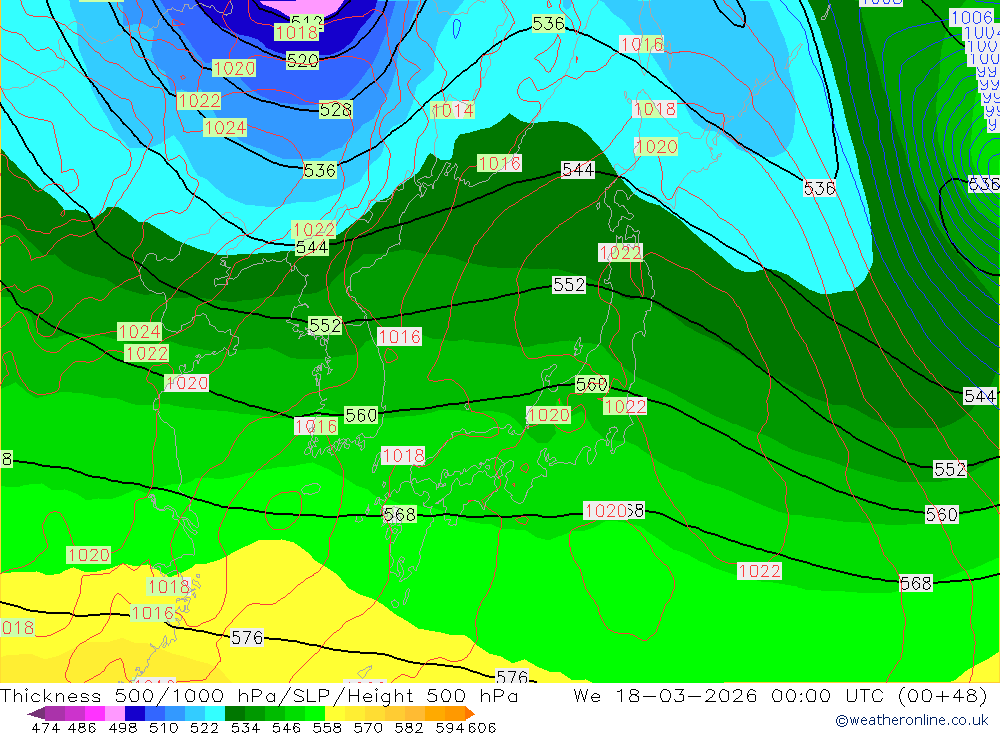
Task: Click the 570 legend value
Action: point(368,727)
